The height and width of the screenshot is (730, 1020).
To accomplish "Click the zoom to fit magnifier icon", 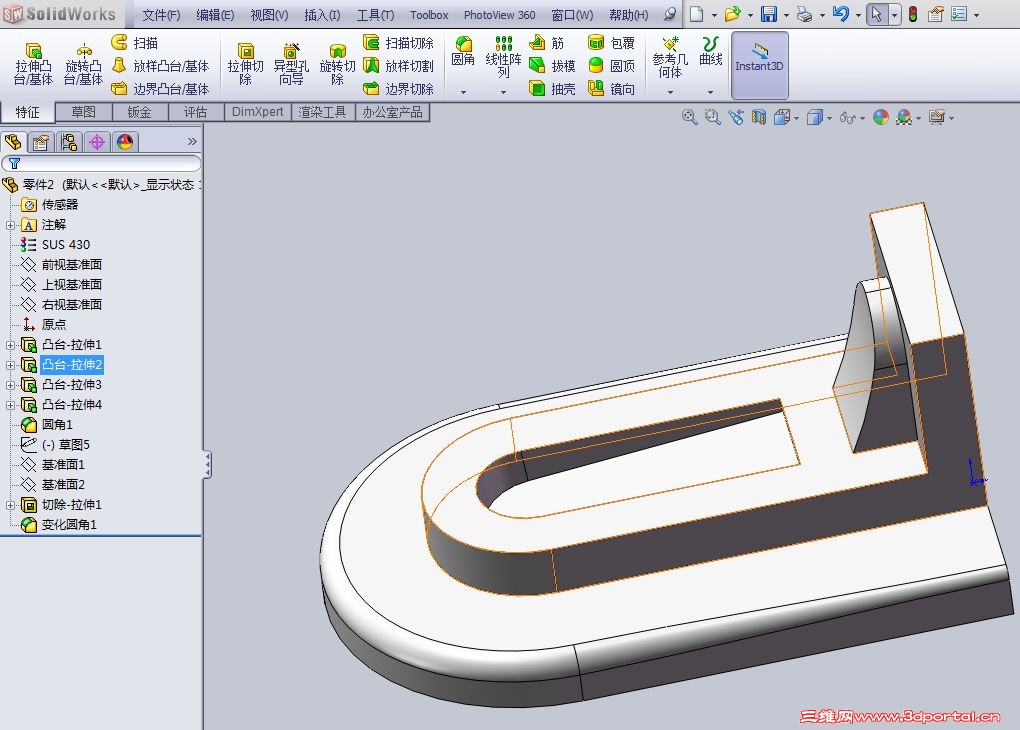I will tap(690, 118).
